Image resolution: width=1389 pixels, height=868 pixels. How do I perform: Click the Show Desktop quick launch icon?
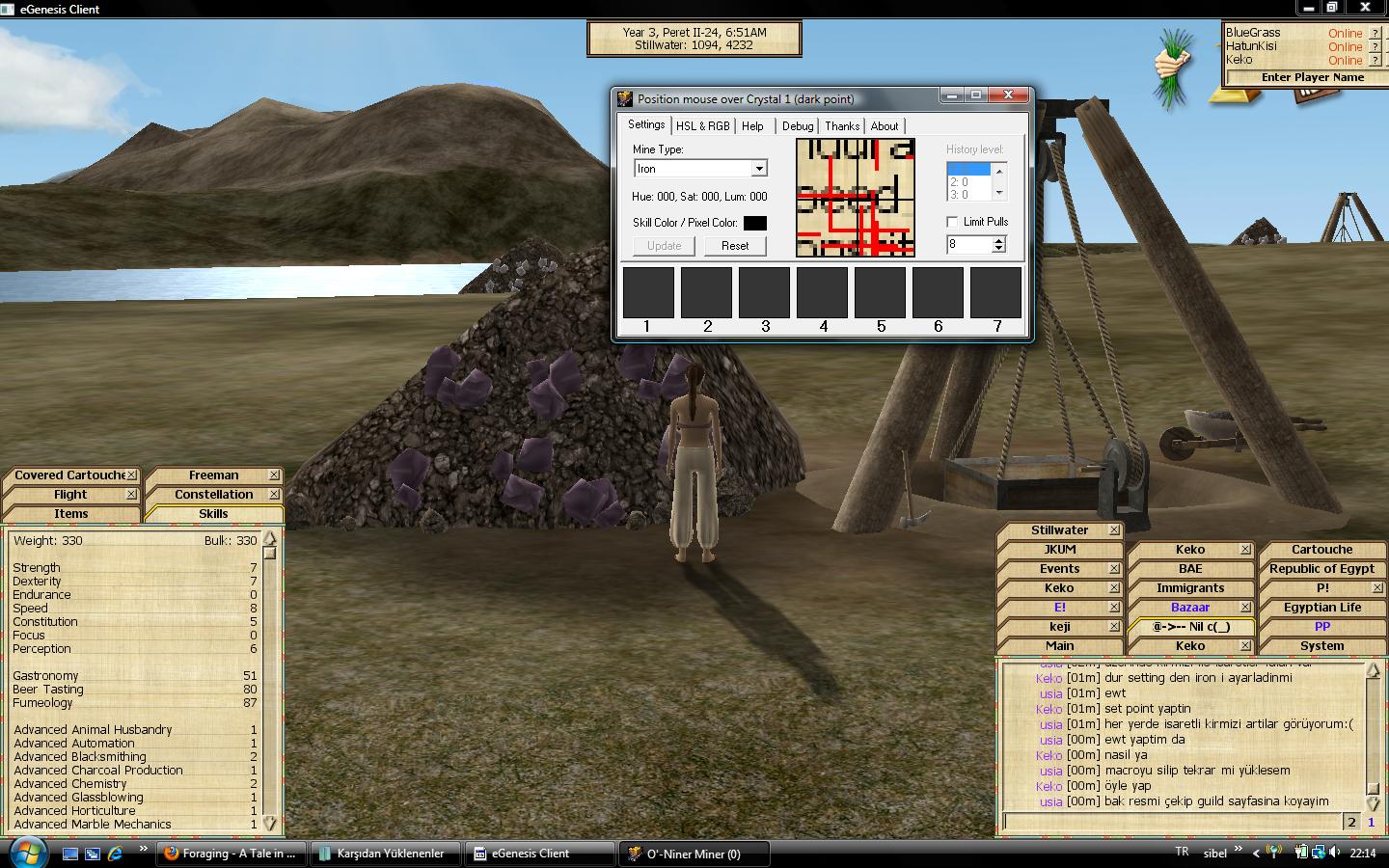pyautogui.click(x=70, y=854)
